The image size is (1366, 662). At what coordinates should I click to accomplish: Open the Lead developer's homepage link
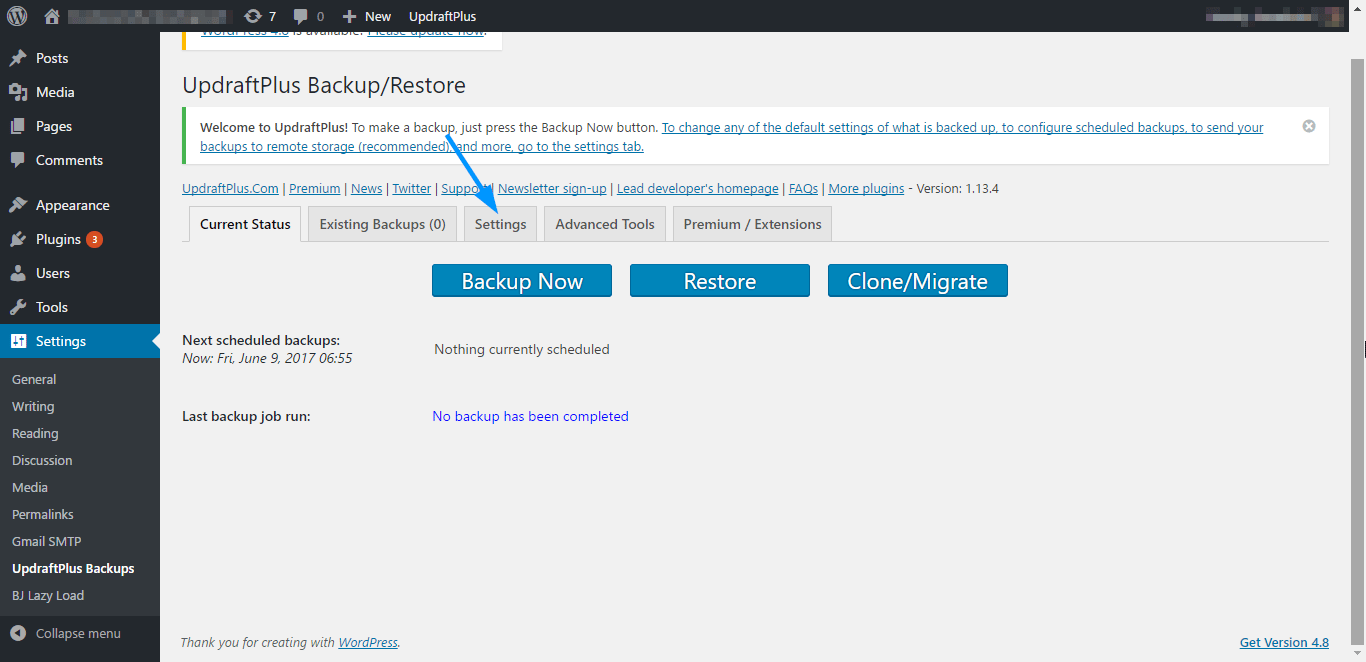tap(698, 188)
